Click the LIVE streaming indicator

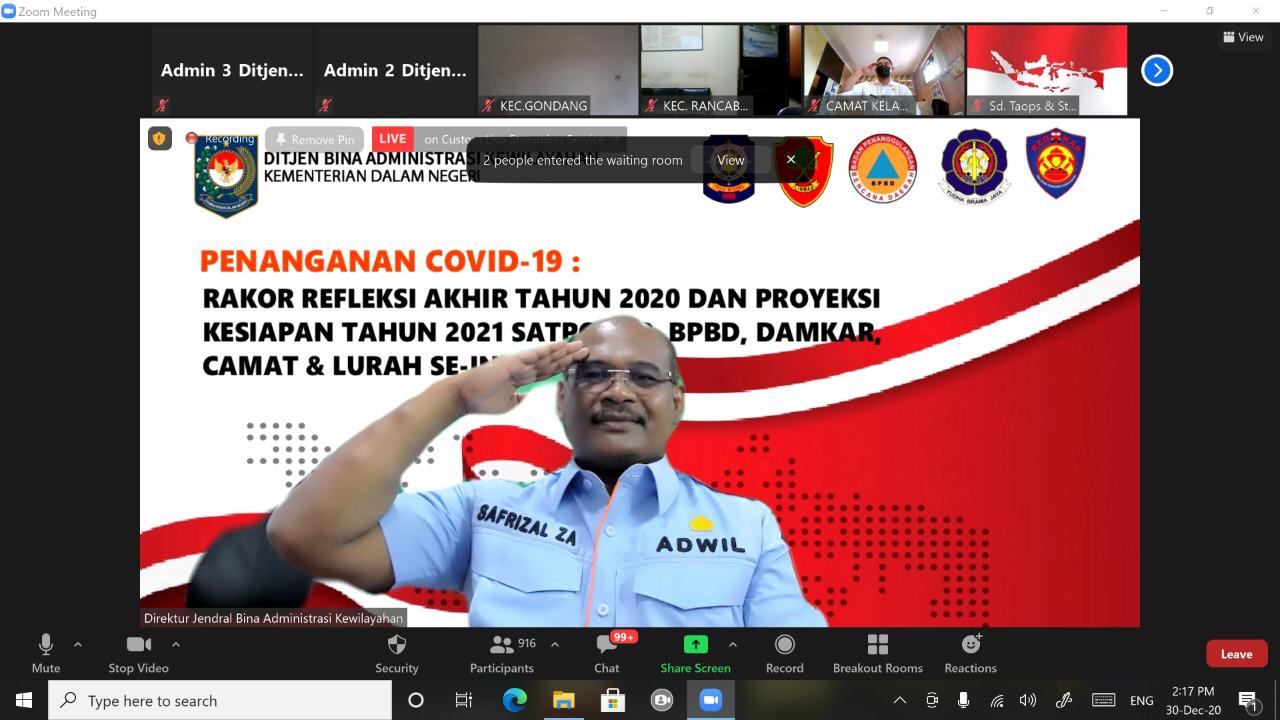(393, 139)
